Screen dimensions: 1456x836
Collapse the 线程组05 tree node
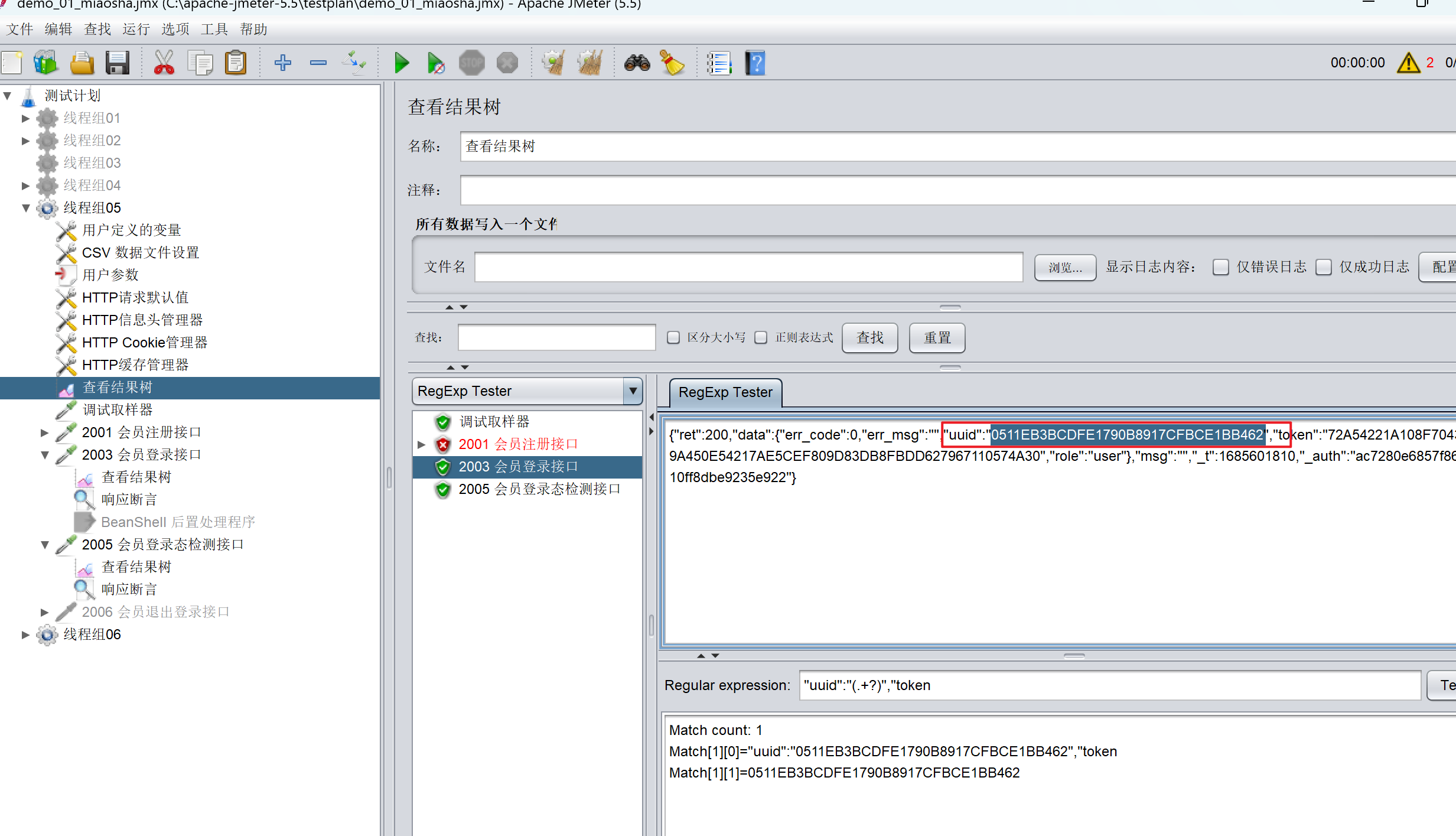(26, 208)
